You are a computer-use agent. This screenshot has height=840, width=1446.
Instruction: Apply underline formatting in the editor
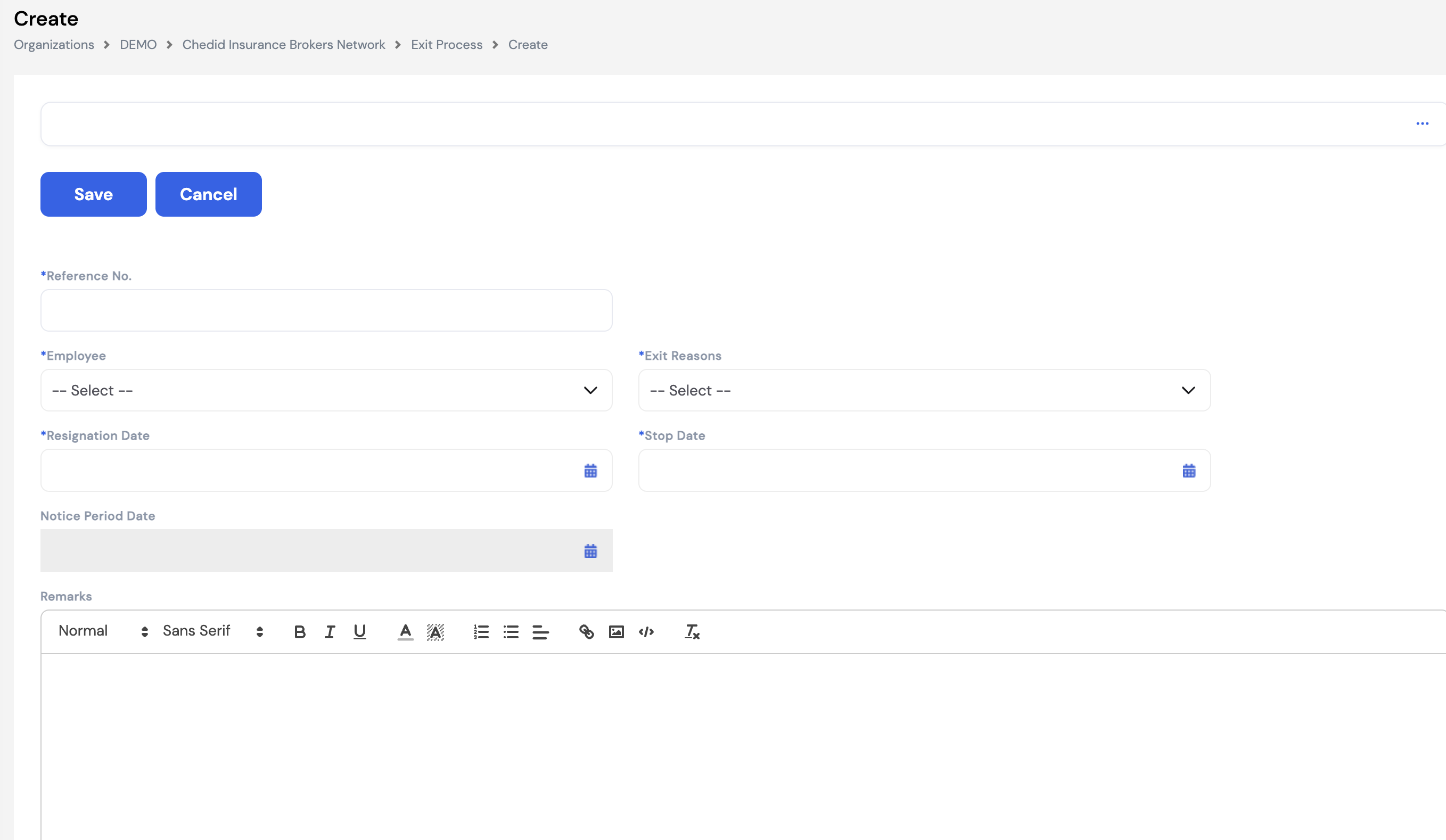[x=360, y=632]
